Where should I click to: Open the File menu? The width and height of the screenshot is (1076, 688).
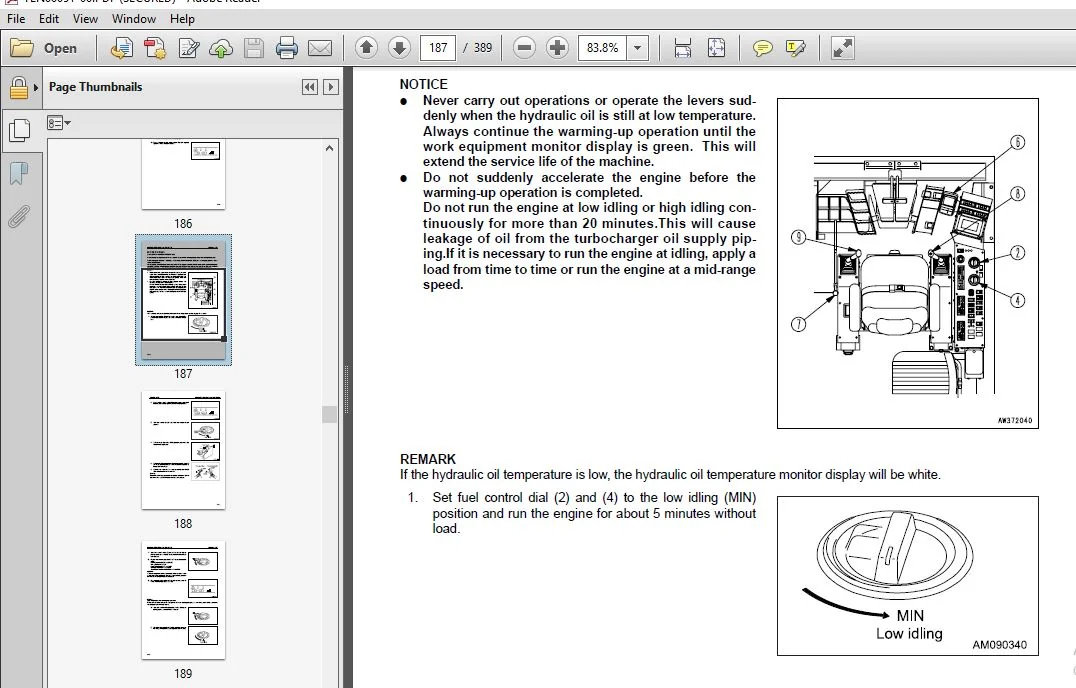16,19
